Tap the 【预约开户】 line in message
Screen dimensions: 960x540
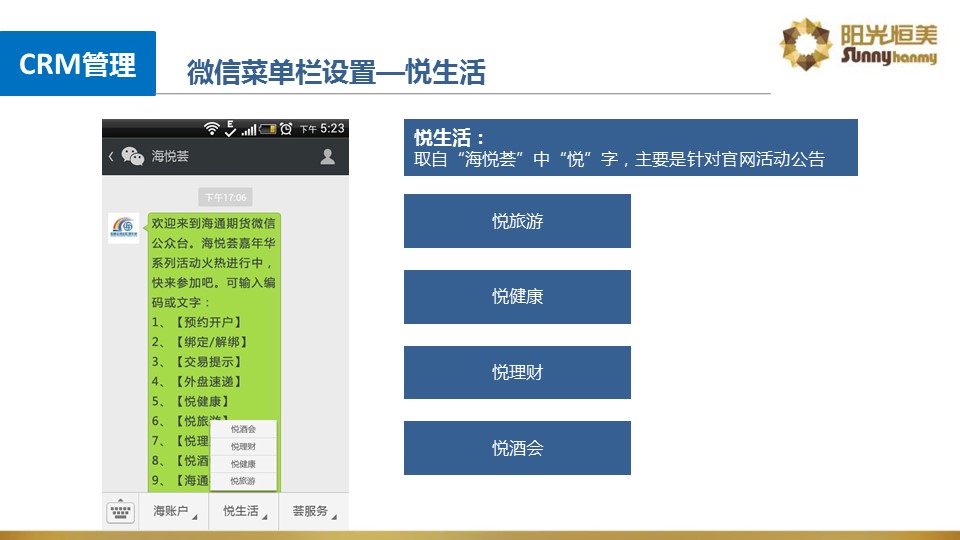[x=197, y=322]
